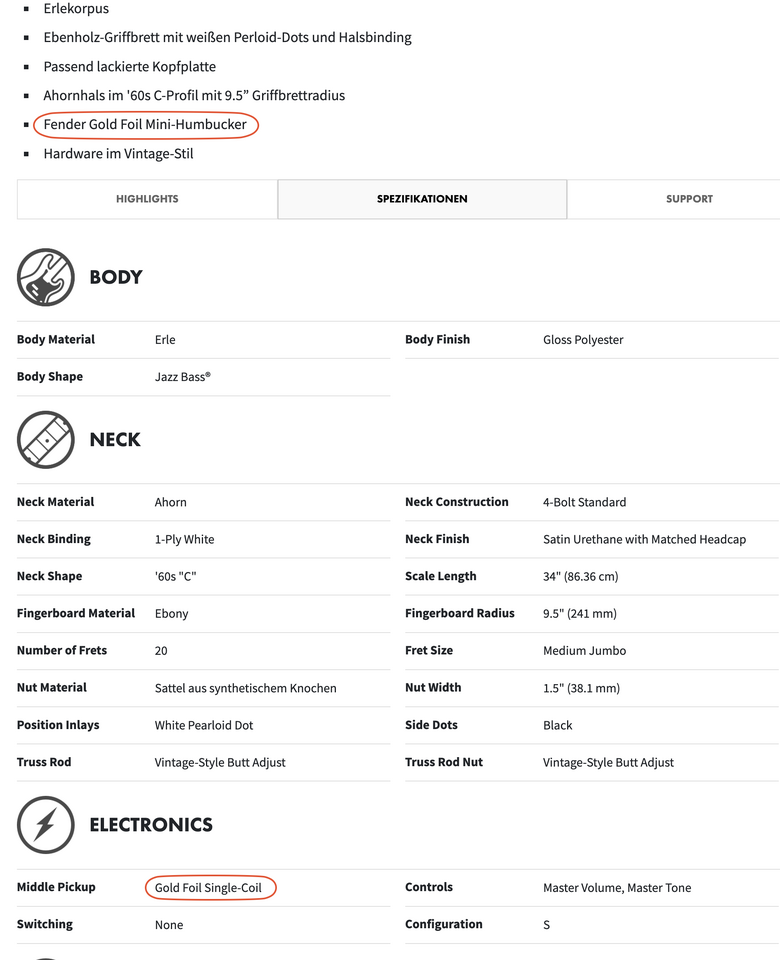The height and width of the screenshot is (960, 780).
Task: Click the circled Gold Foil Single-Coil value
Action: (210, 888)
